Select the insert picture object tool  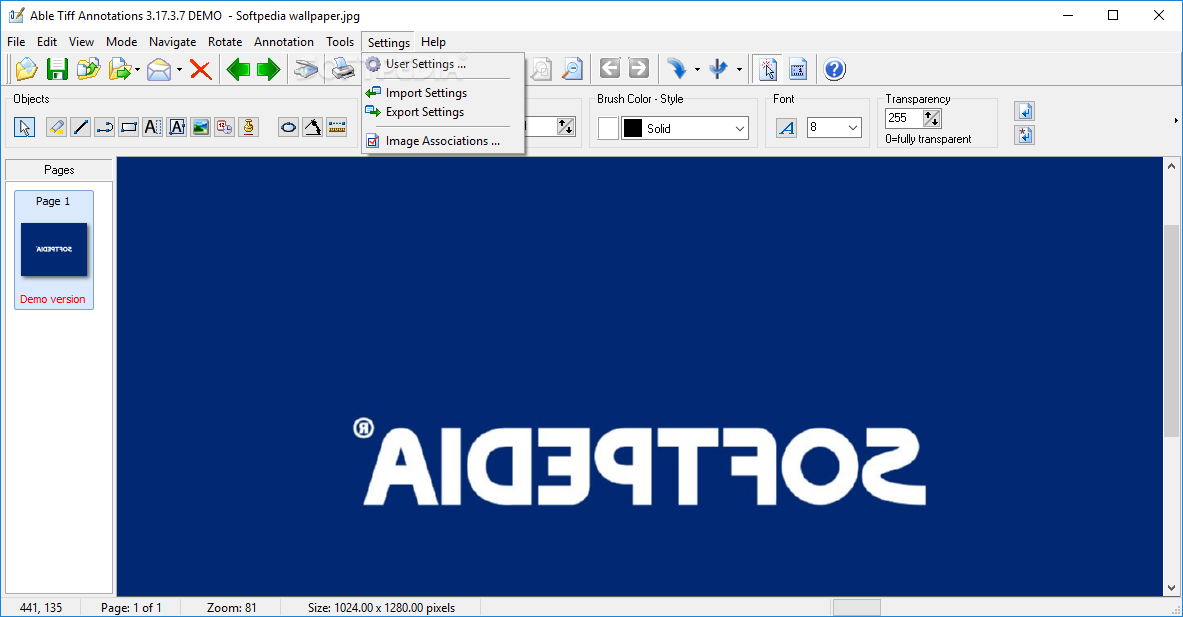[x=201, y=127]
